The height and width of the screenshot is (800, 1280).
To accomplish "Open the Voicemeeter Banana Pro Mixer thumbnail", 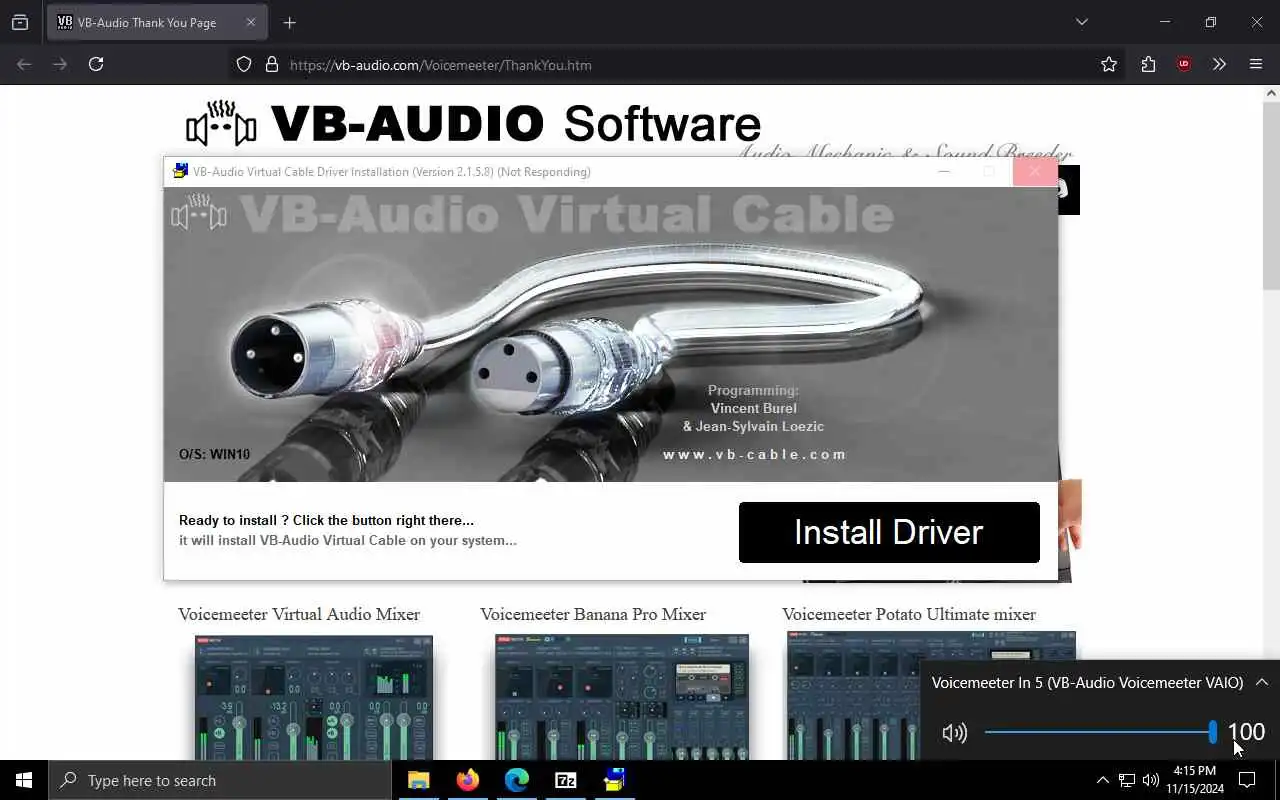I will 621,697.
